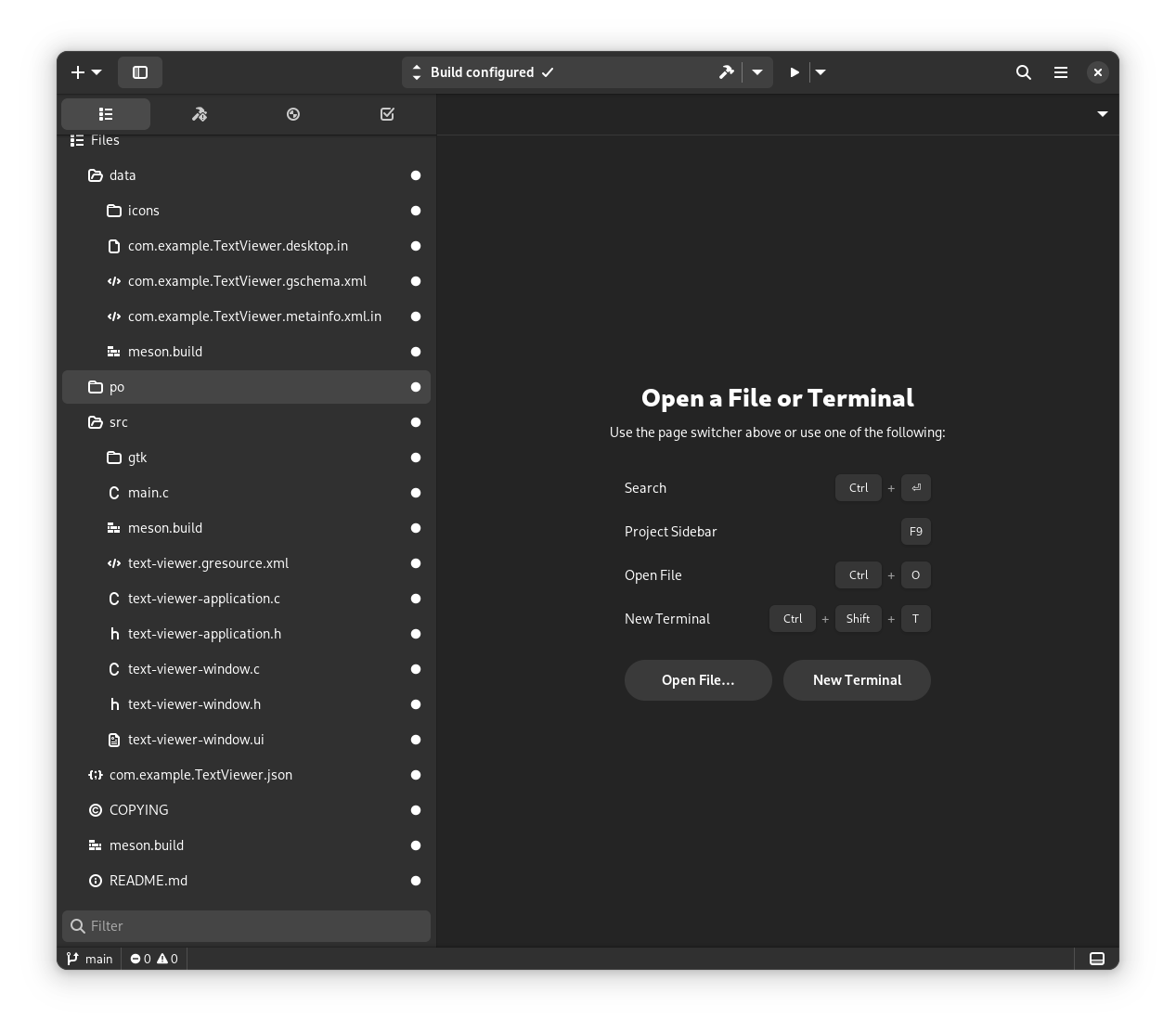This screenshot has height=1032, width=1176.
Task: Switch to the build pipeline hammer tab
Action: coord(200,113)
